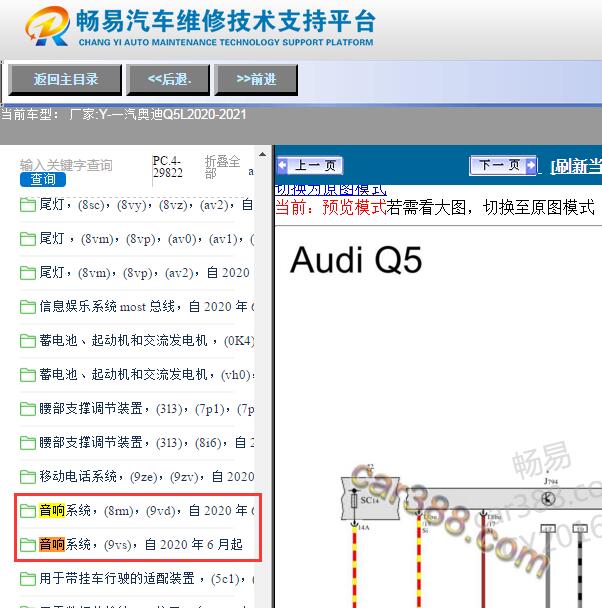
Task: Click the 畅易 platform logo icon
Action: (47, 26)
